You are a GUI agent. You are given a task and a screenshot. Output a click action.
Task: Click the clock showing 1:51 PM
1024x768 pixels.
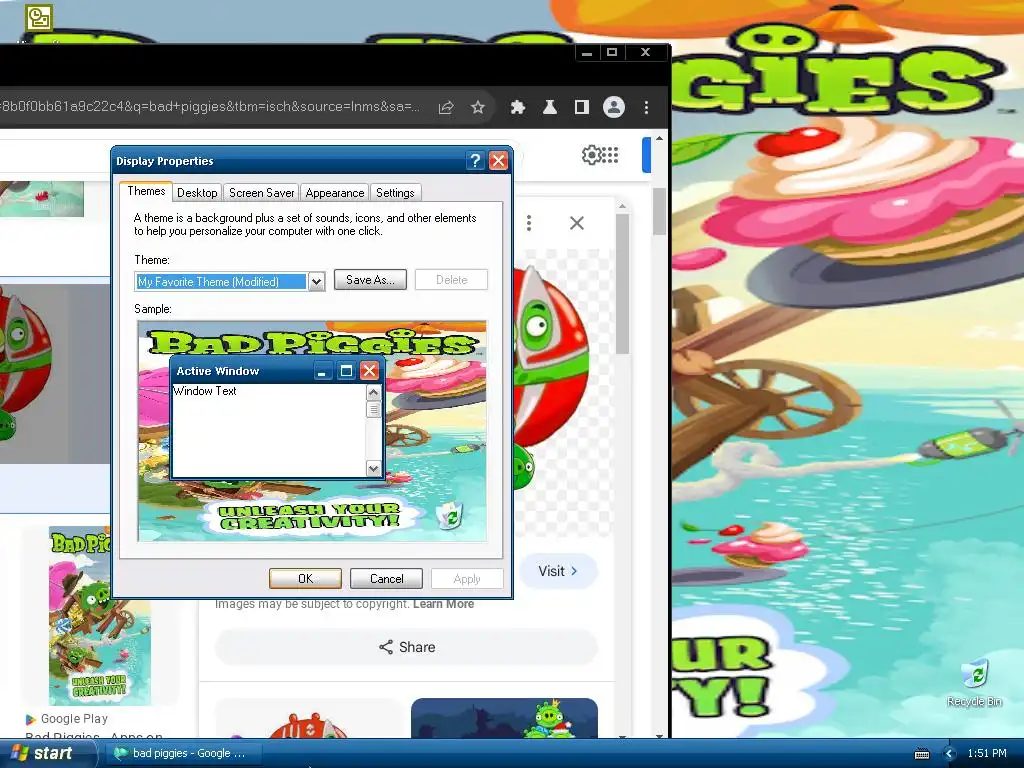pyautogui.click(x=987, y=754)
